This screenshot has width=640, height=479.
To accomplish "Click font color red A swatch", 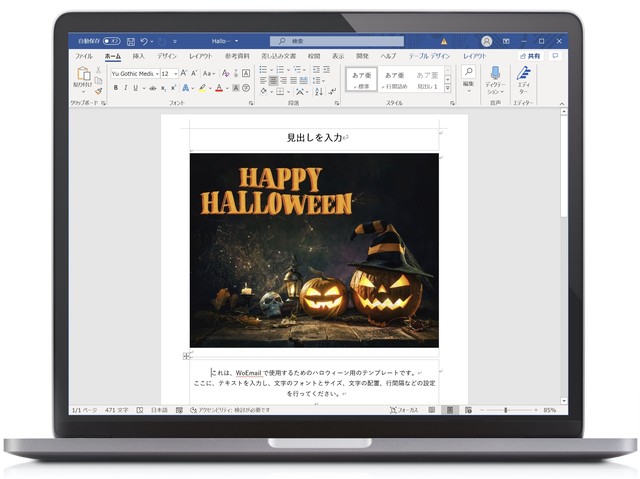I will (x=219, y=88).
